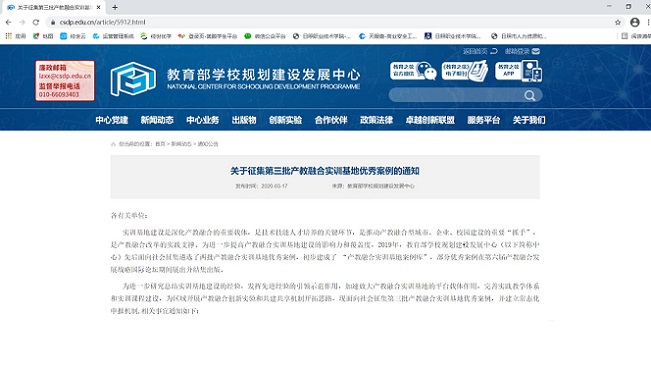Image resolution: width=651 pixels, height=369 pixels.
Task: Open the Chrome profile avatar icon
Action: click(634, 22)
